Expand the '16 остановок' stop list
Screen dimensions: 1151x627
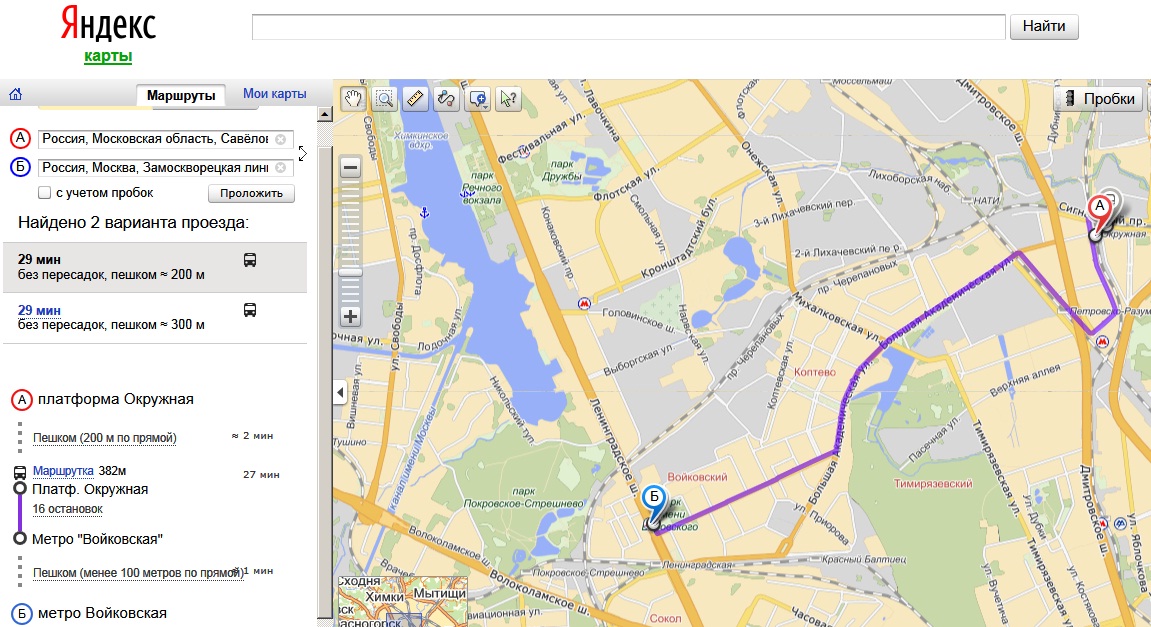tap(68, 509)
